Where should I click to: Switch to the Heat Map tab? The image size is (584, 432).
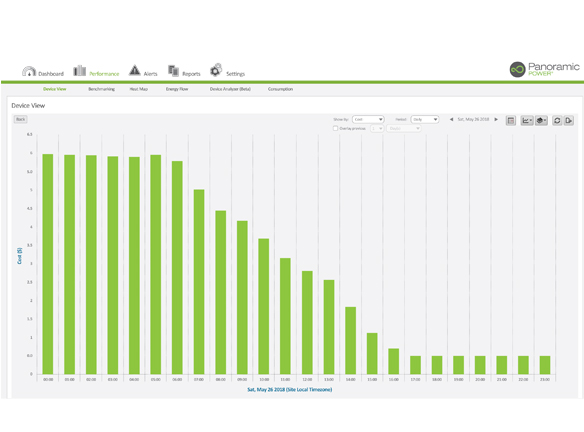139,89
